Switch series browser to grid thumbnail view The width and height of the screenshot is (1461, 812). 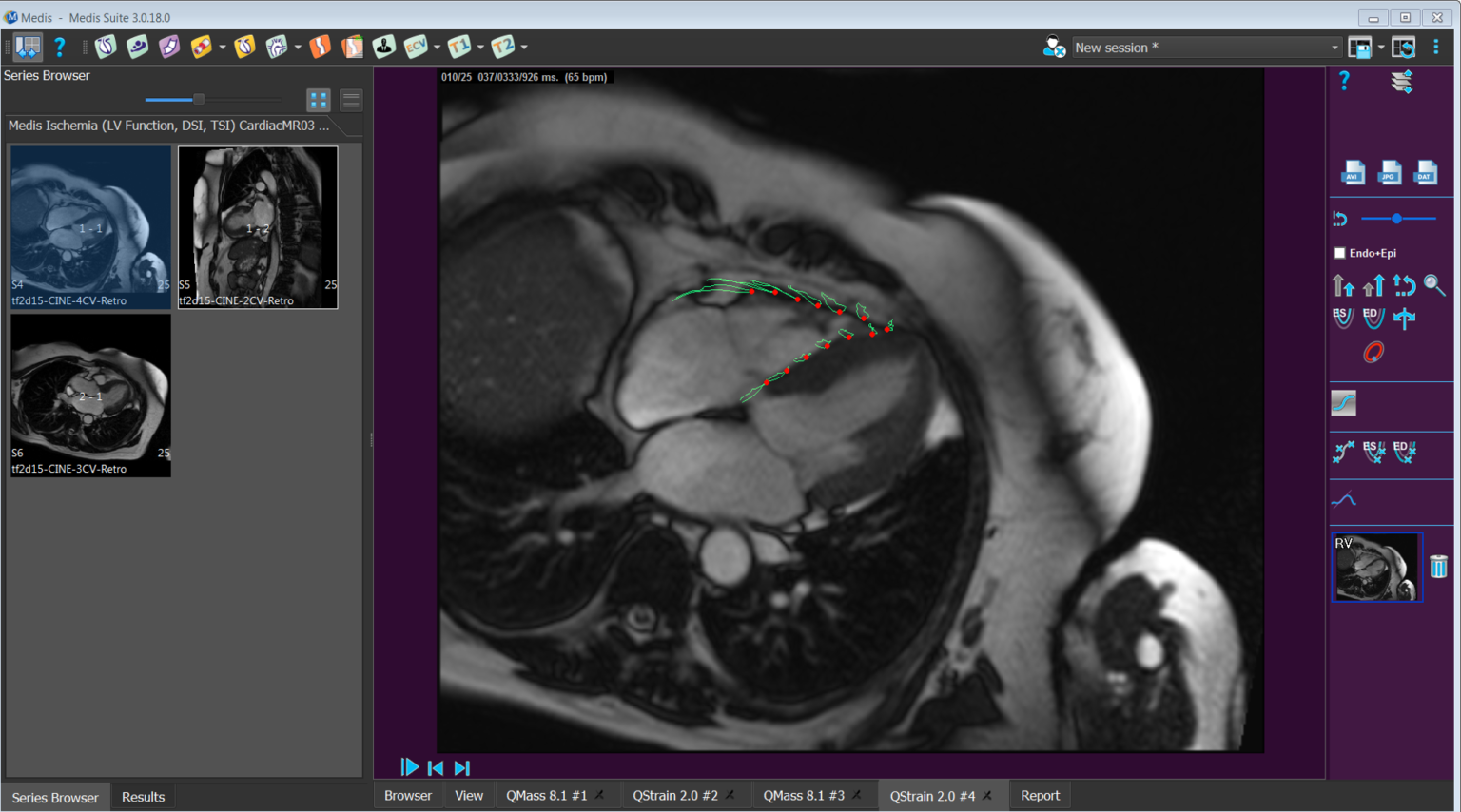pyautogui.click(x=319, y=100)
